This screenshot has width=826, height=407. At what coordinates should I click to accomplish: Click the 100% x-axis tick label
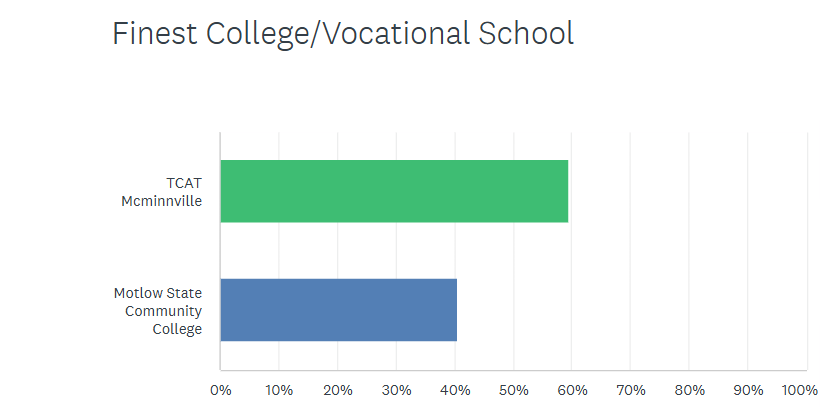pos(800,389)
